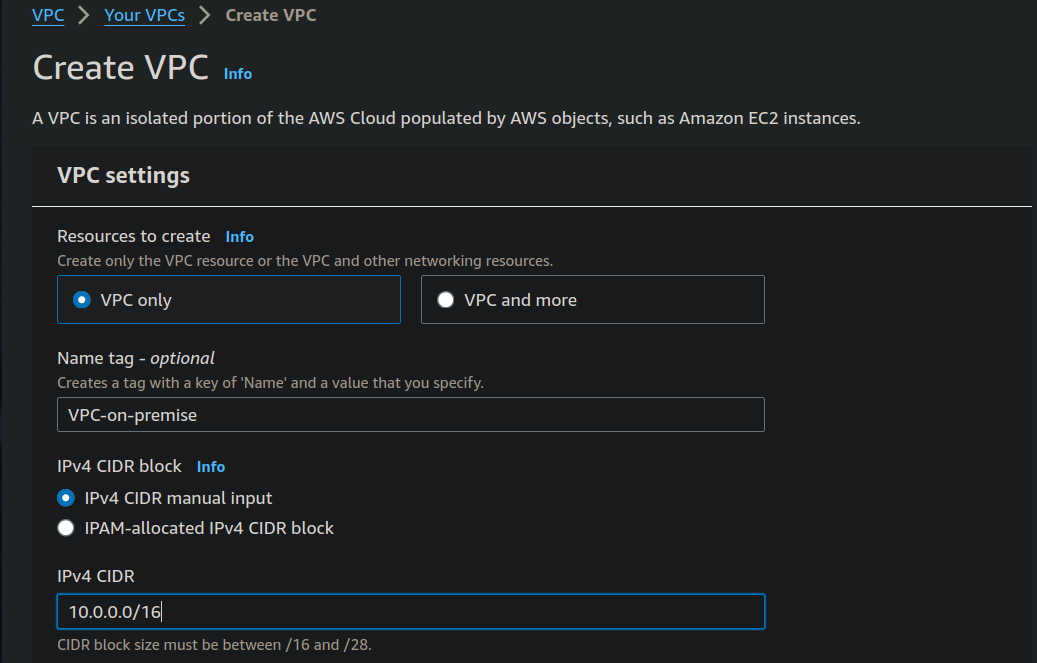1037x663 pixels.
Task: Go to Your VPCs breadcrumb link
Action: [144, 15]
